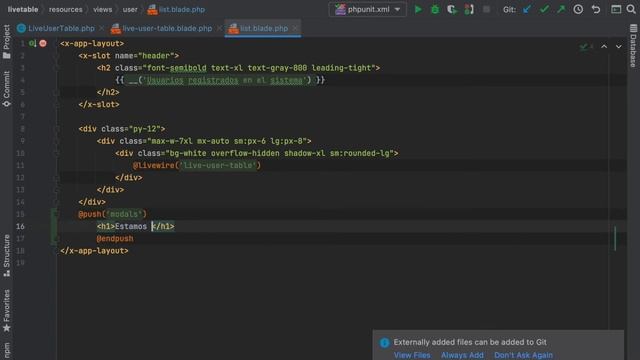
Task: Switch to LiveUserTable.php tab
Action: click(x=56, y=28)
